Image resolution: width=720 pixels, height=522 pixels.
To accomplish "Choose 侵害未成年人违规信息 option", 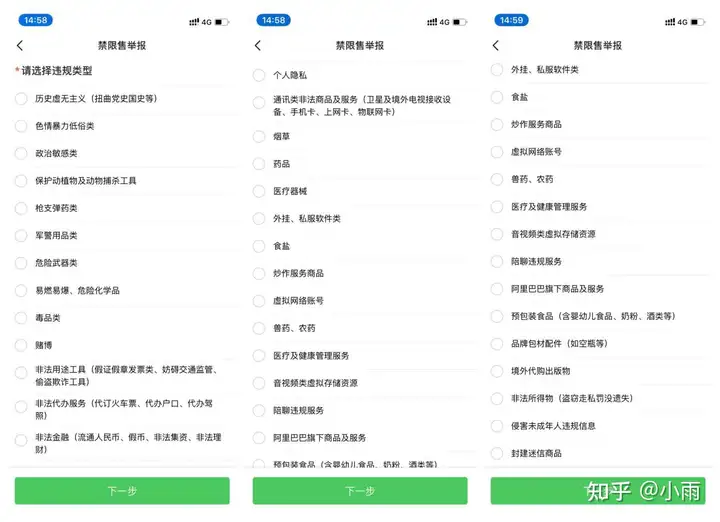I will tap(497, 426).
